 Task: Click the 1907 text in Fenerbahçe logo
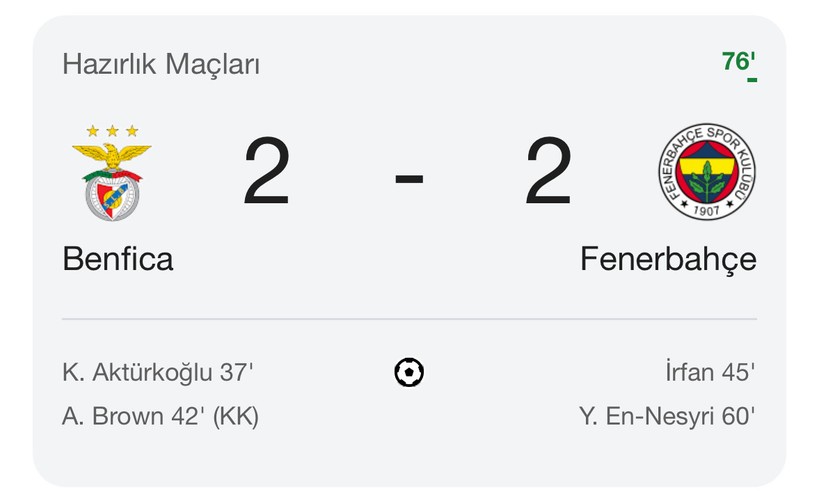click(707, 211)
